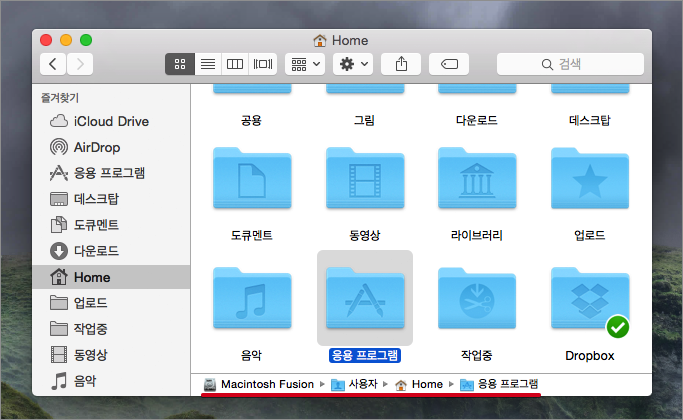Focus the 검색 search field
This screenshot has width=683, height=420.
tap(570, 64)
